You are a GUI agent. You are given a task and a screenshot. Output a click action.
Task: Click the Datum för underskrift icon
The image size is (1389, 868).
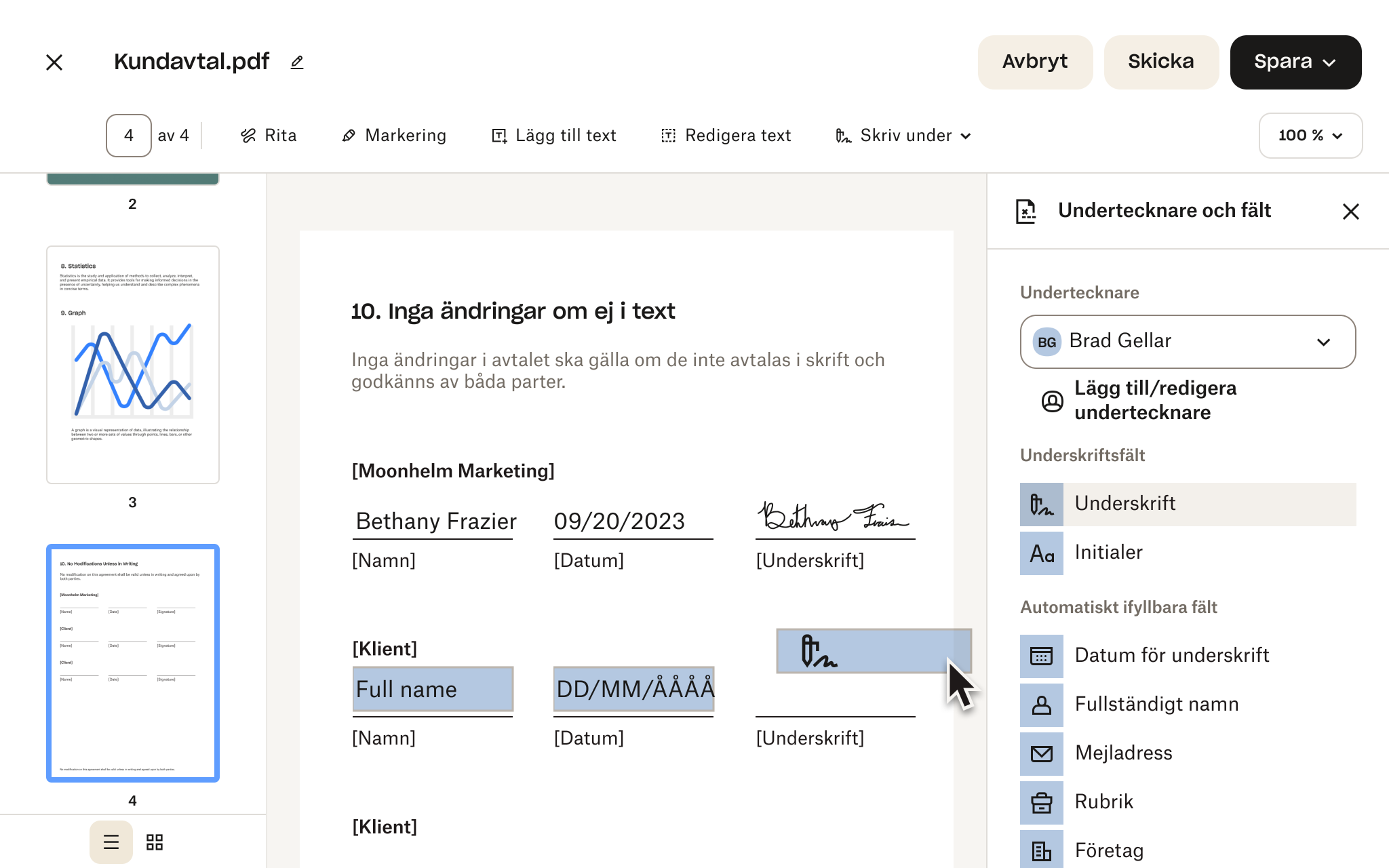tap(1041, 654)
